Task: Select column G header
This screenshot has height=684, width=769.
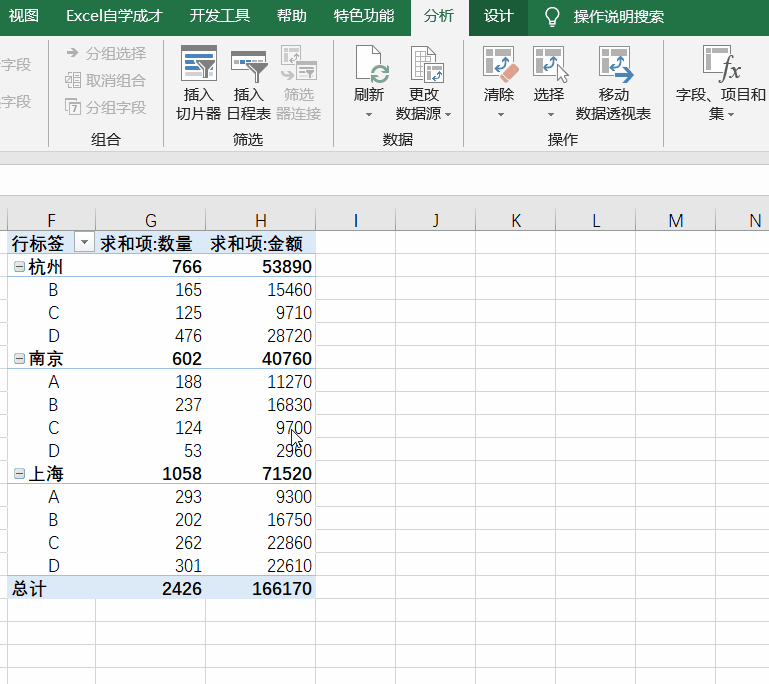Action: tap(151, 220)
